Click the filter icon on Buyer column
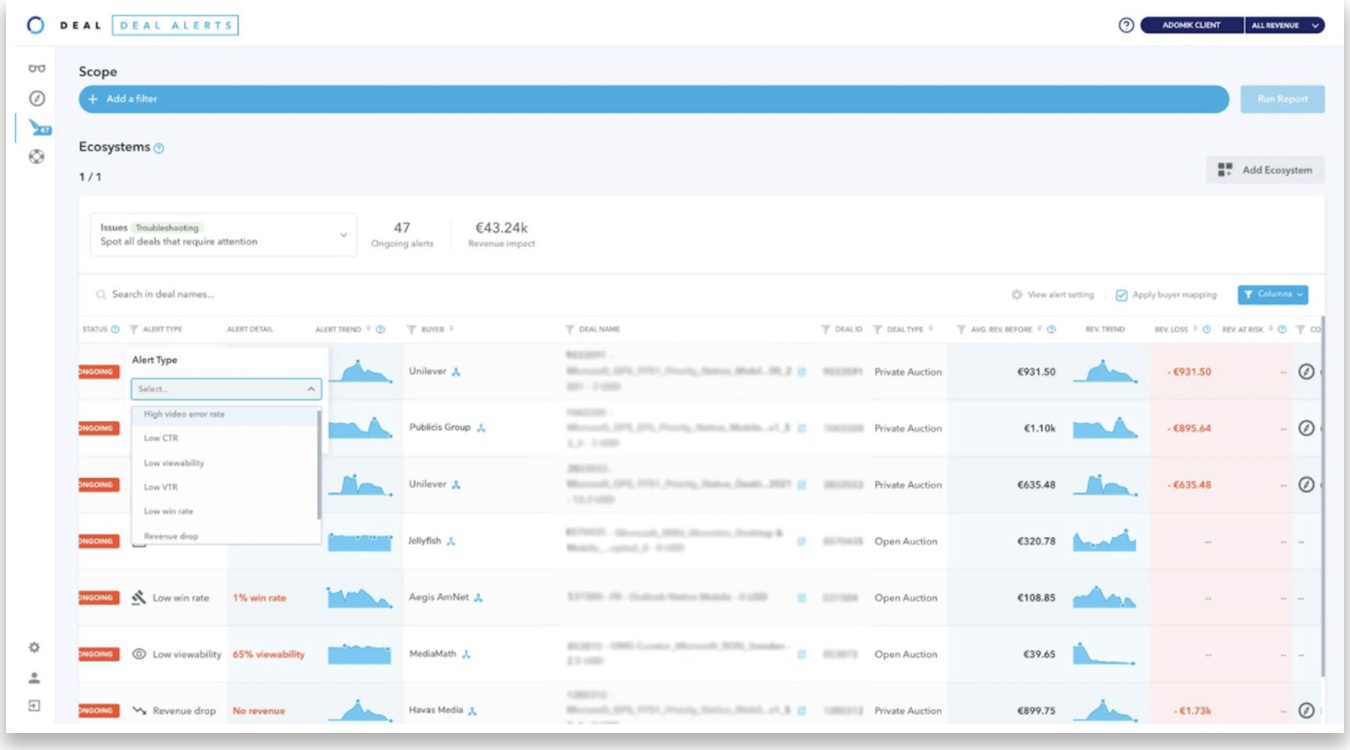 pyautogui.click(x=412, y=329)
